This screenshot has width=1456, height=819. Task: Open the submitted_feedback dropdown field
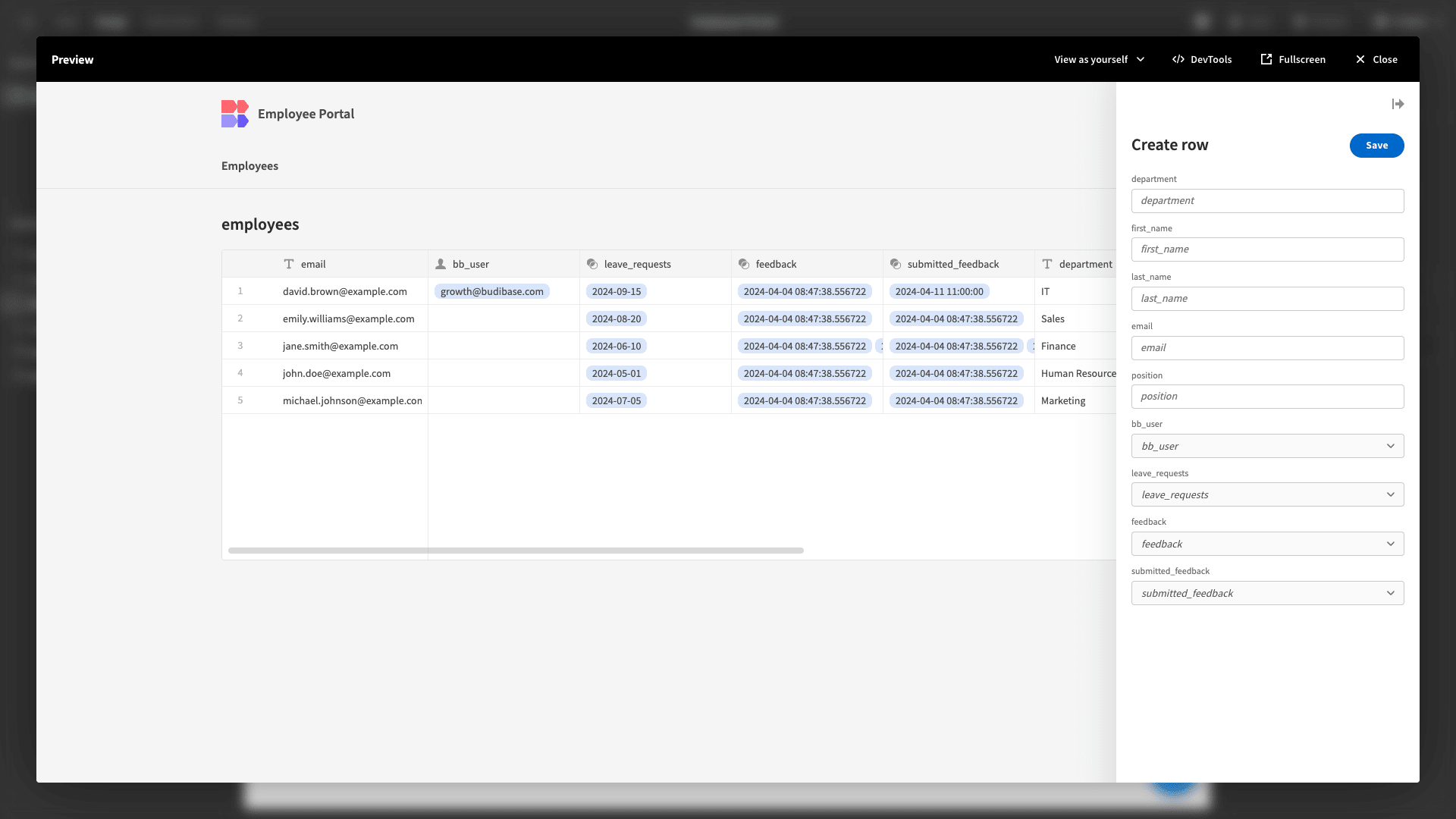(1267, 593)
